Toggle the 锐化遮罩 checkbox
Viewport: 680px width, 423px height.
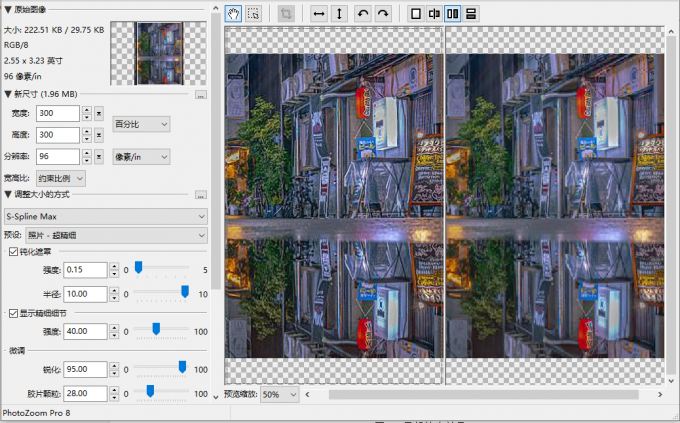pyautogui.click(x=12, y=251)
